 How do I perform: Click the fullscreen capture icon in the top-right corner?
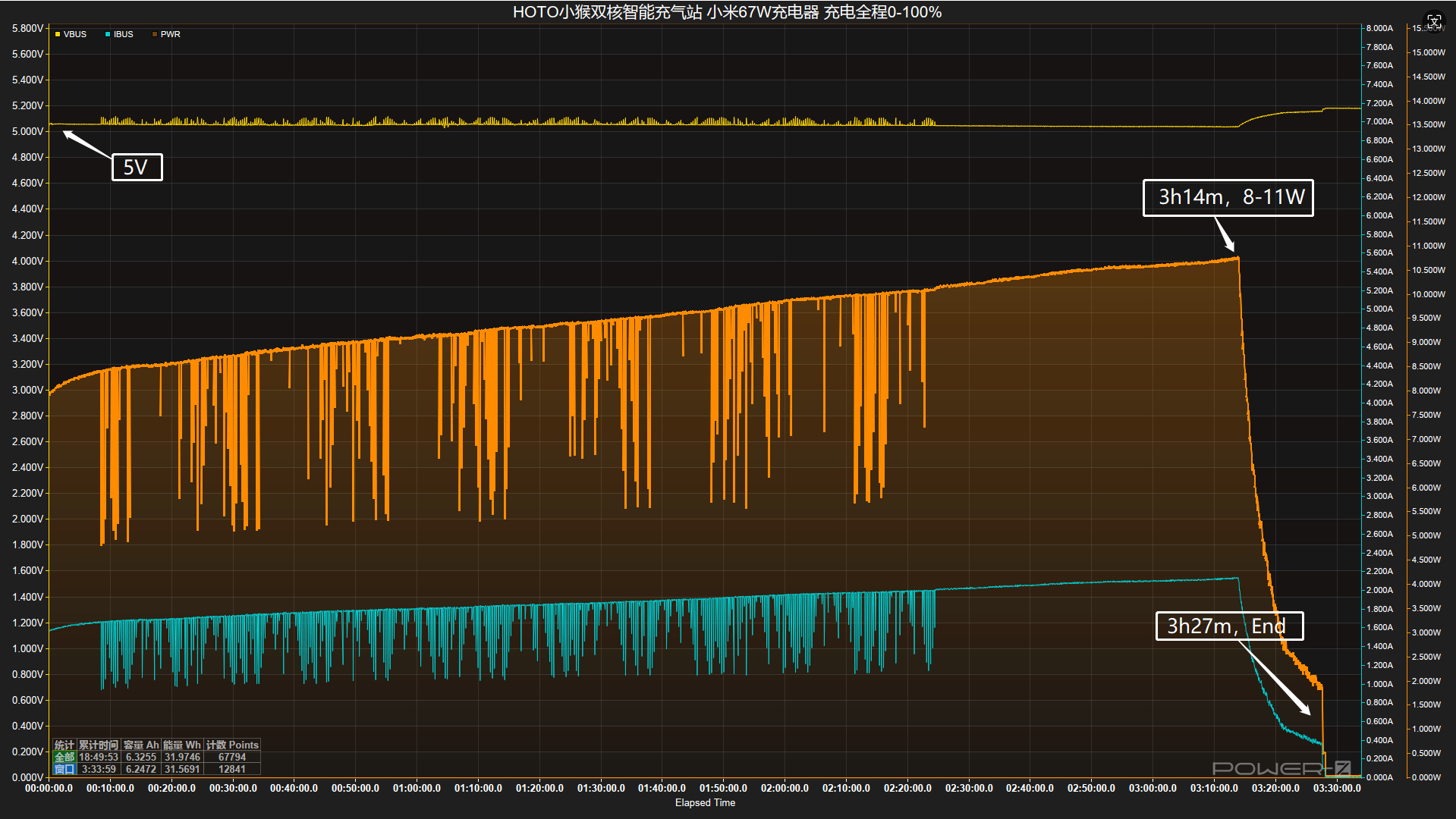pos(1433,22)
